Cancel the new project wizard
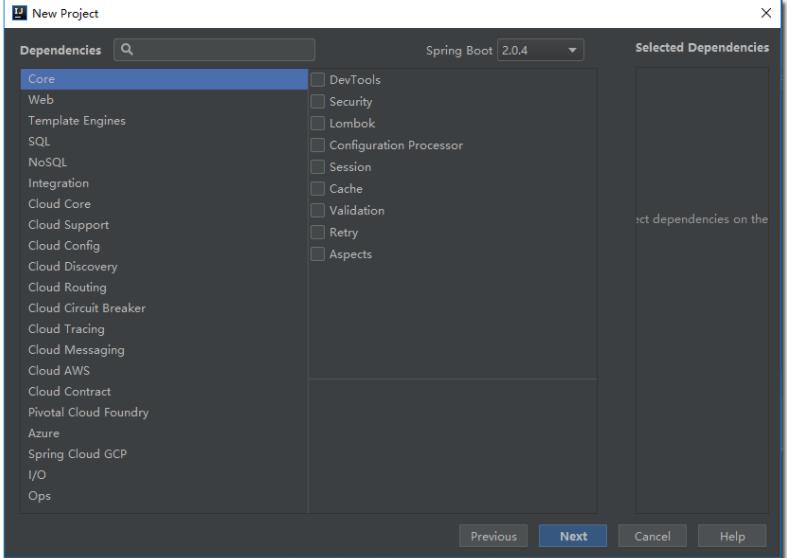The height and width of the screenshot is (558, 787). [652, 536]
